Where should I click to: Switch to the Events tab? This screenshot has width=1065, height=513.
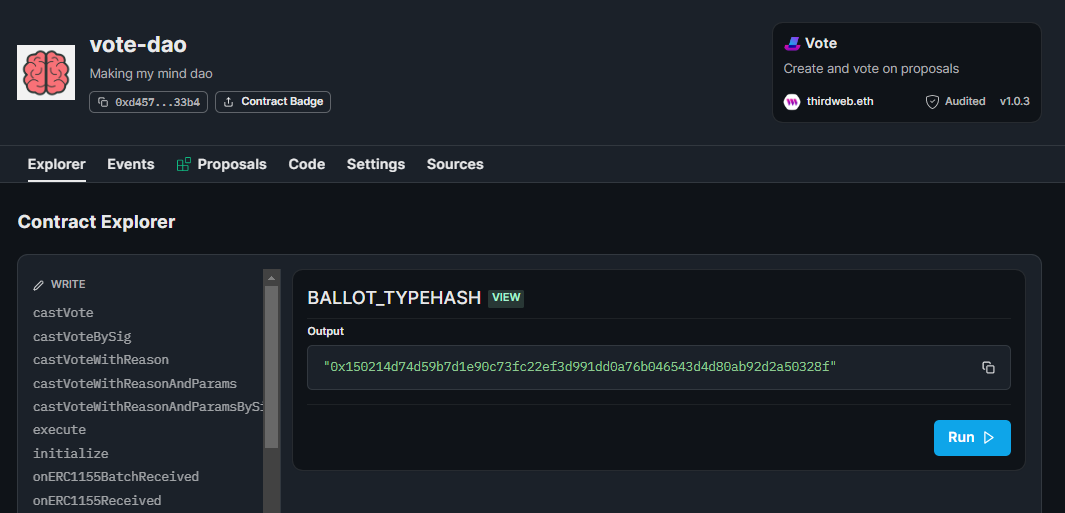pyautogui.click(x=131, y=164)
